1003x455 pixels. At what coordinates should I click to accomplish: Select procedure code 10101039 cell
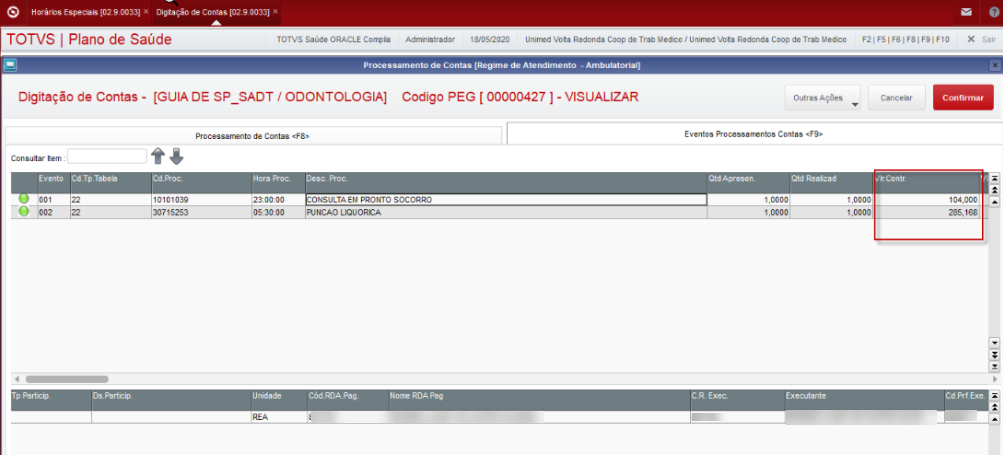click(x=201, y=200)
